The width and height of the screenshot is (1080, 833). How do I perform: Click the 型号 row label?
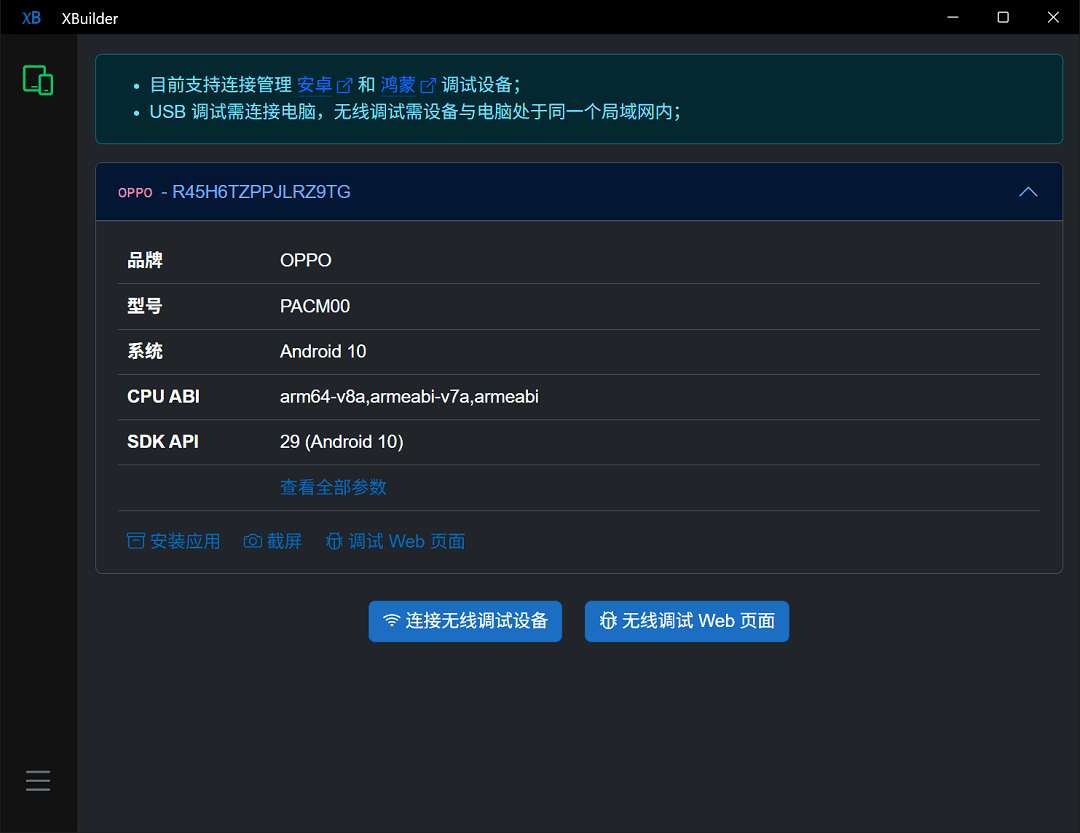pyautogui.click(x=145, y=306)
